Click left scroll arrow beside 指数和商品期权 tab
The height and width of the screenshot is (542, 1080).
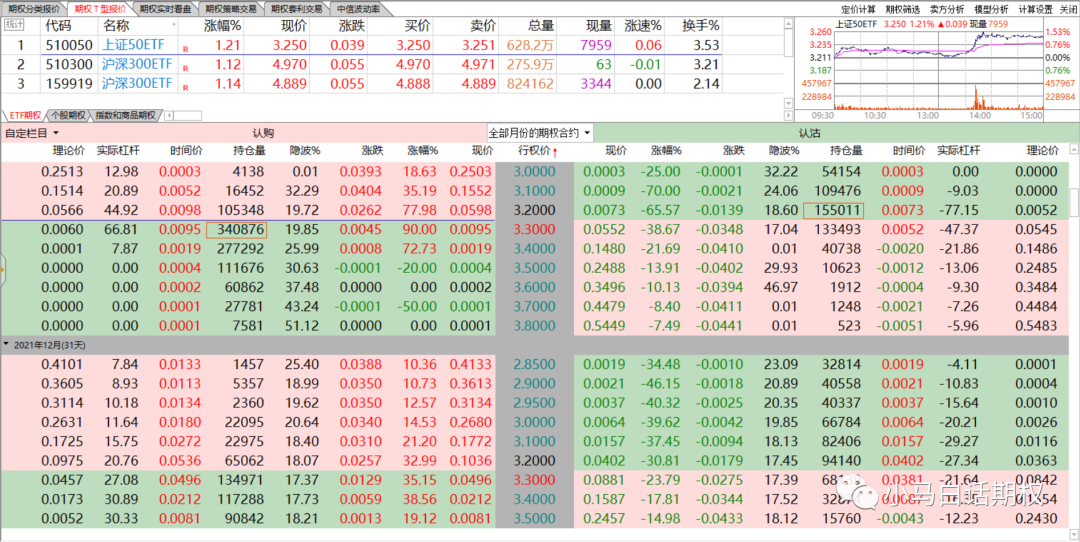pos(168,115)
